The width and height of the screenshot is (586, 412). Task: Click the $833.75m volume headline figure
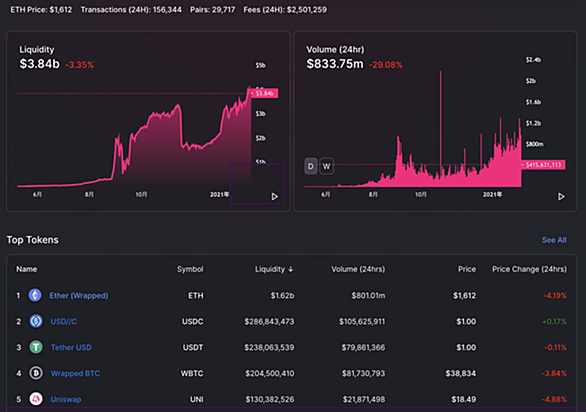[334, 64]
